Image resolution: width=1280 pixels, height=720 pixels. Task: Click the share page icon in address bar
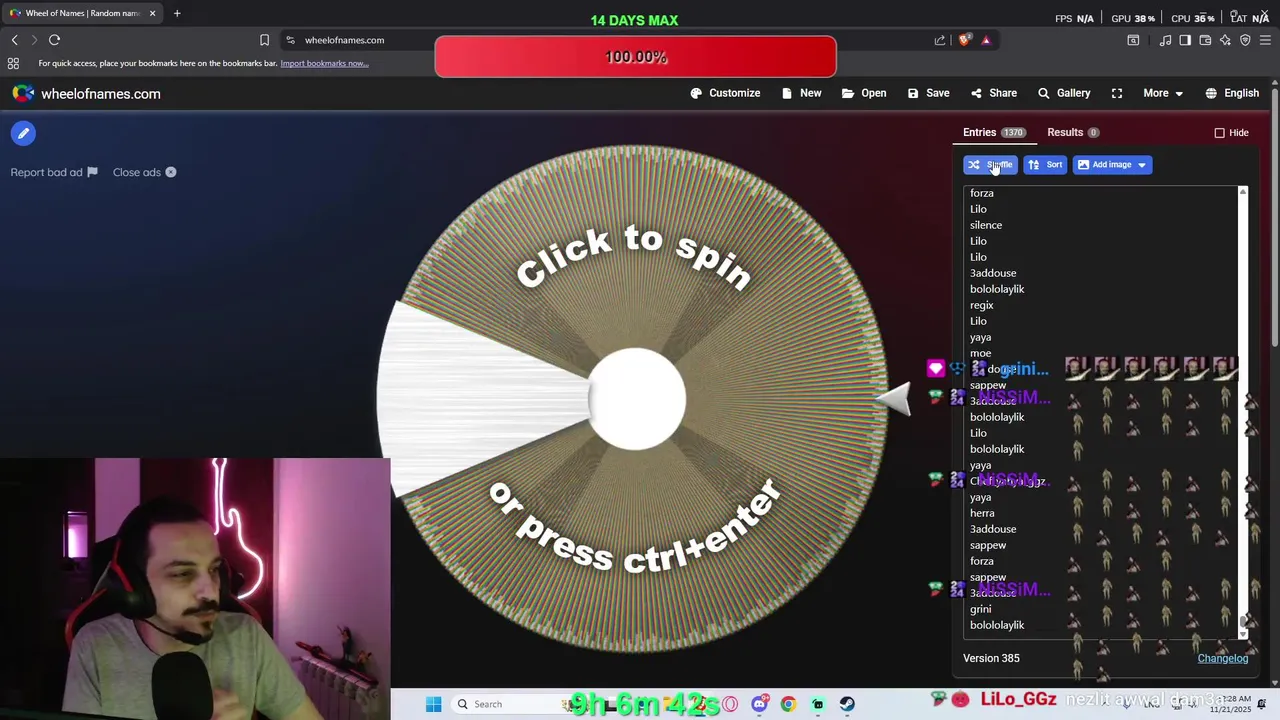(x=940, y=40)
